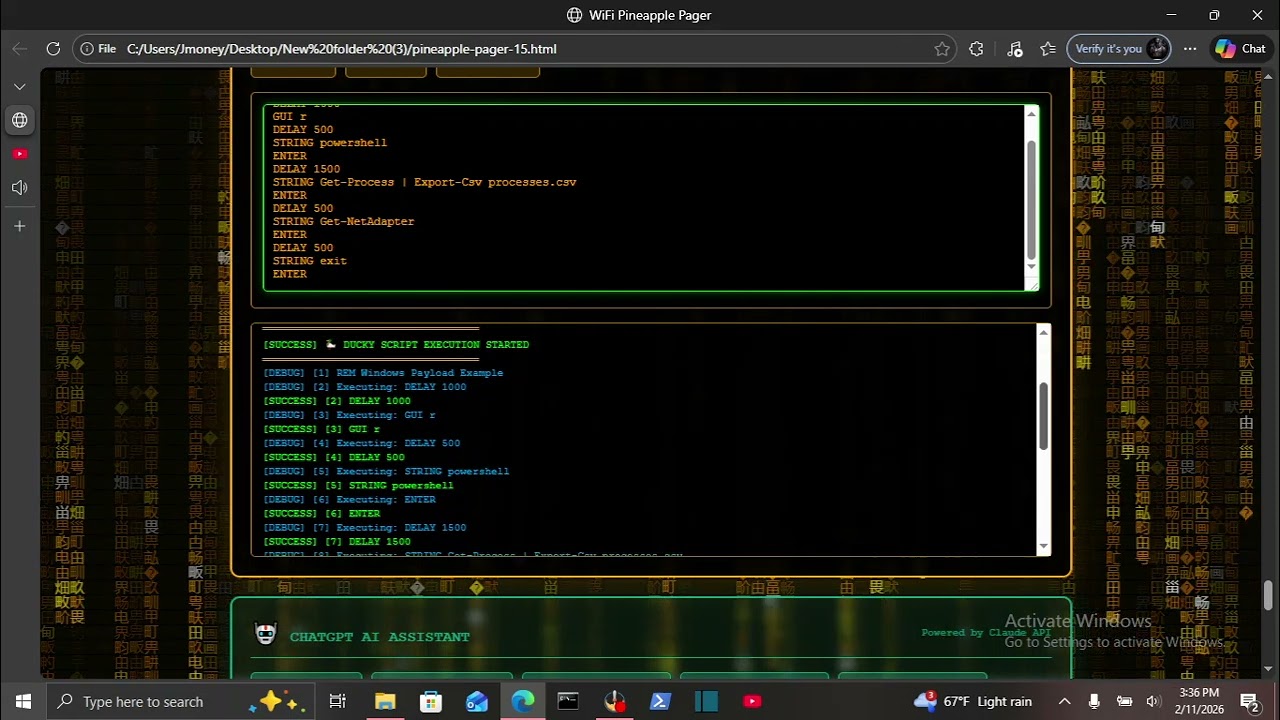The width and height of the screenshot is (1280, 720).
Task: Open the YouTube tab in vertical sidebar
Action: point(20,154)
